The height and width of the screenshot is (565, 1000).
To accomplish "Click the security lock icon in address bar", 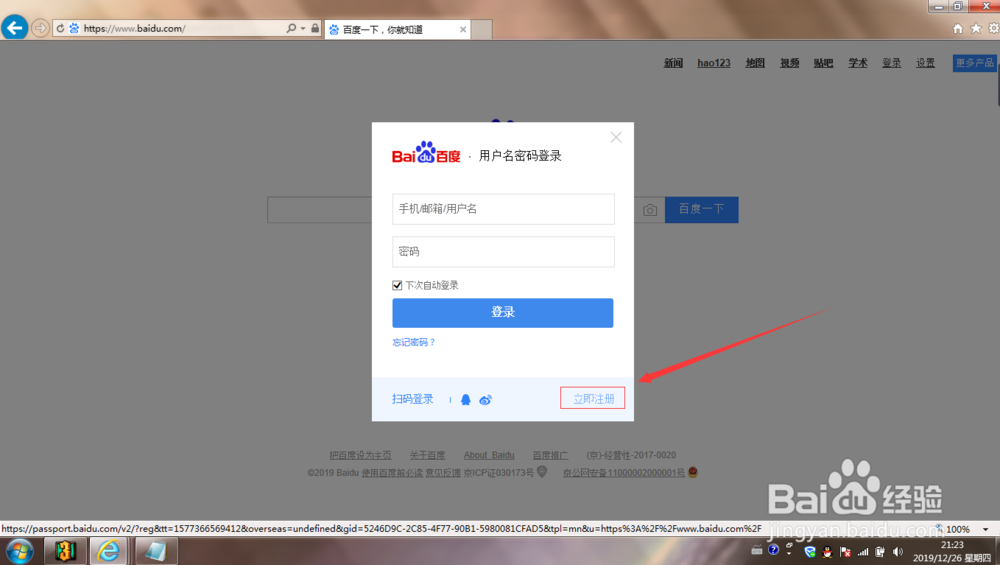I will (x=315, y=29).
